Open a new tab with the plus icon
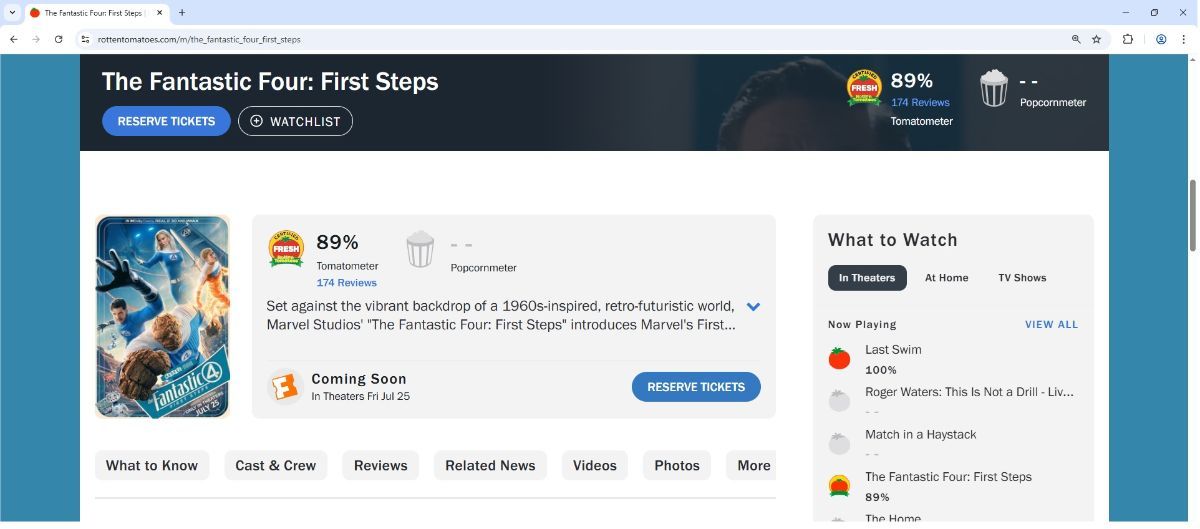 click(181, 13)
